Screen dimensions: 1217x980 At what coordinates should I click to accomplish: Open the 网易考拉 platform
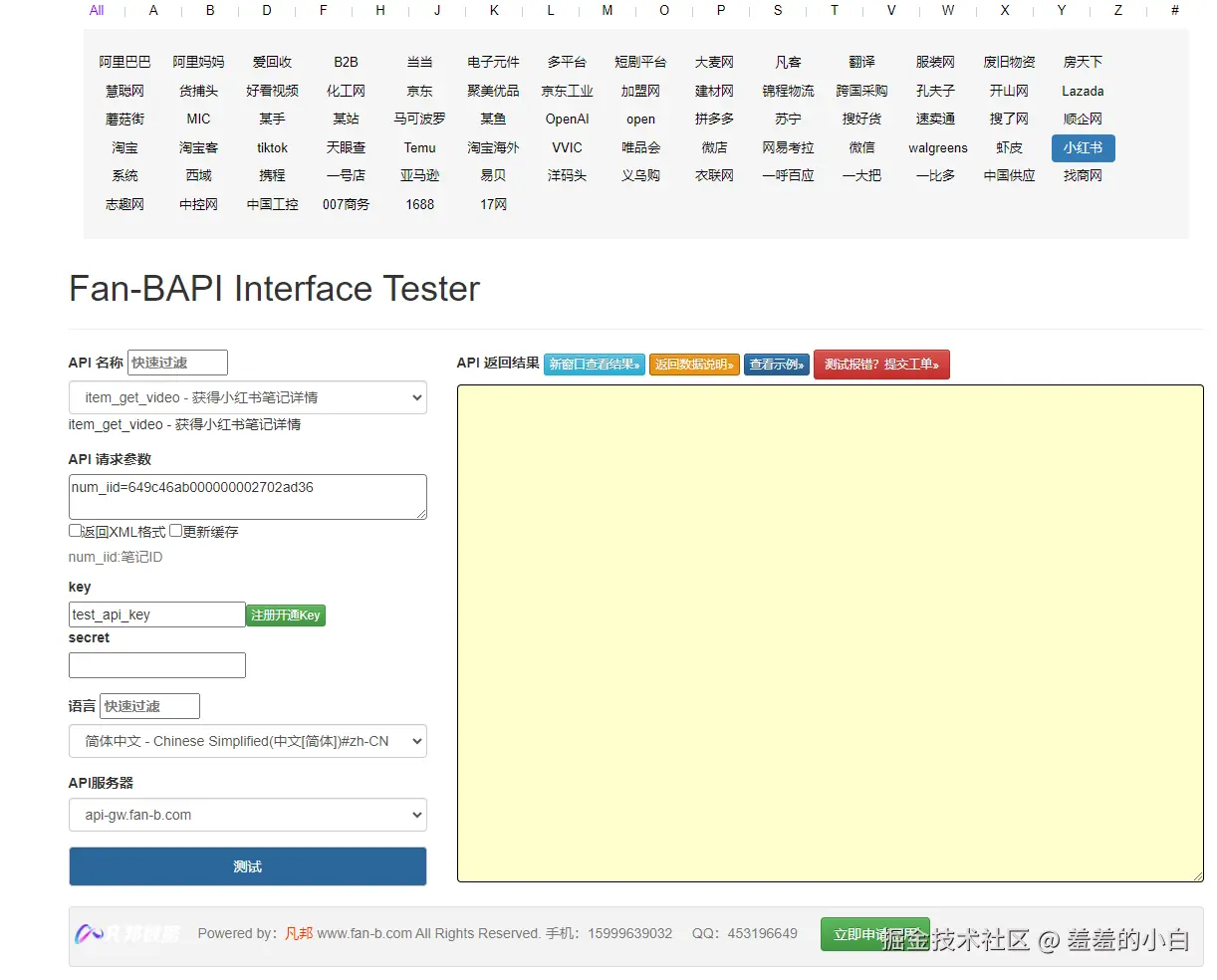coord(788,147)
